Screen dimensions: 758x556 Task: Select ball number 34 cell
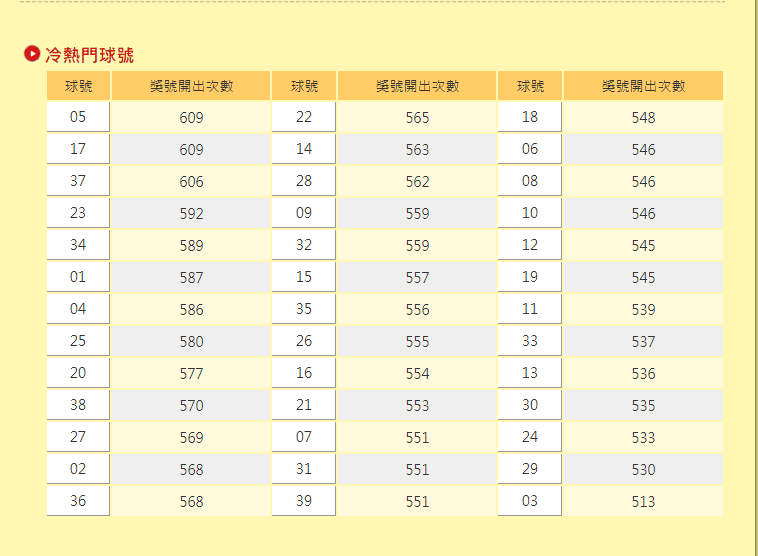click(x=78, y=244)
